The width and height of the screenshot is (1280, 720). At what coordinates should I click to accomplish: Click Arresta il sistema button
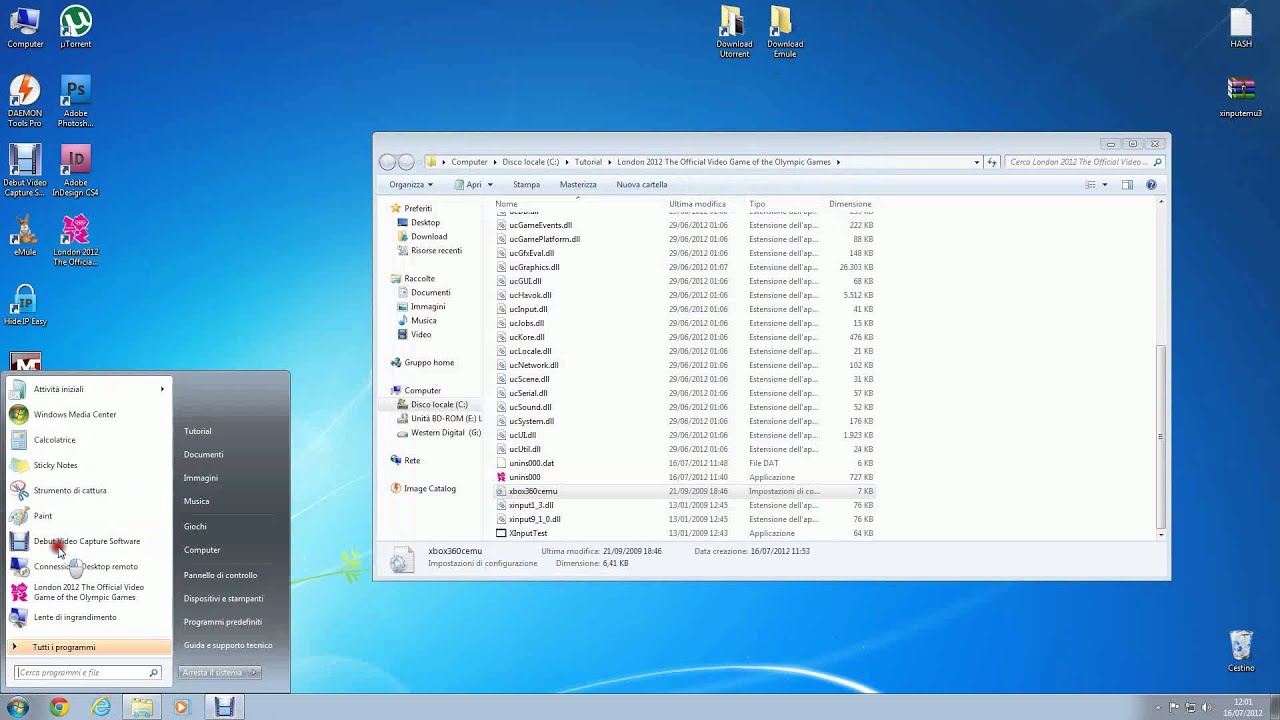pos(213,672)
